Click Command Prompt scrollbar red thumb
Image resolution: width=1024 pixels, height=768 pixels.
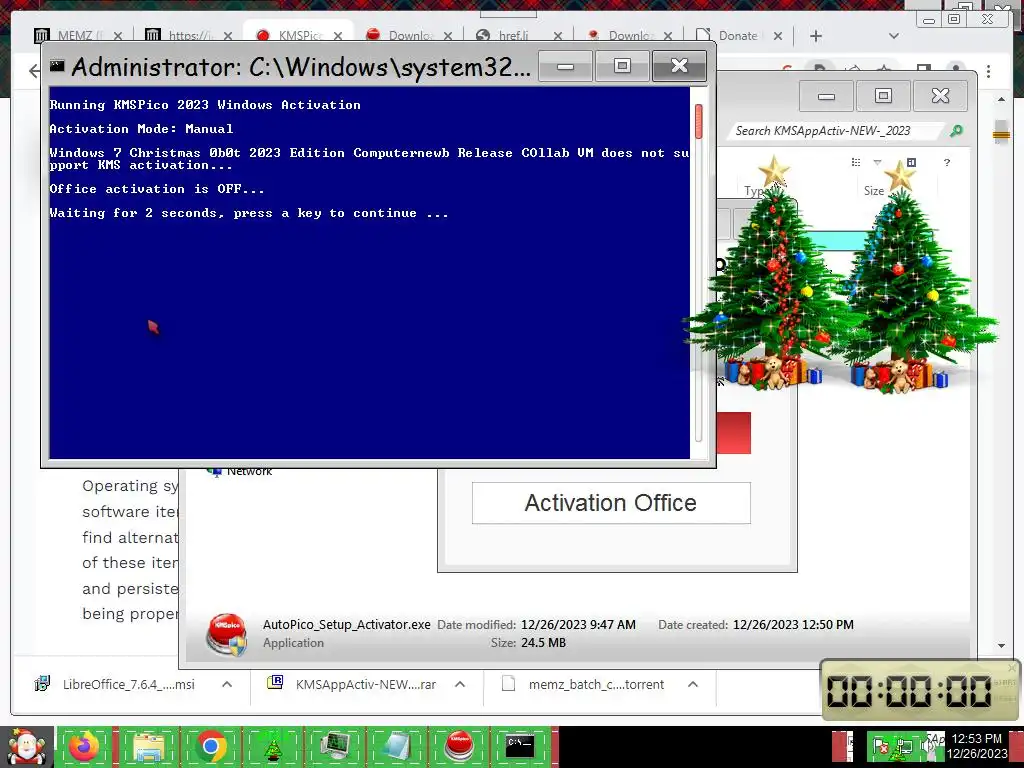pyautogui.click(x=699, y=121)
